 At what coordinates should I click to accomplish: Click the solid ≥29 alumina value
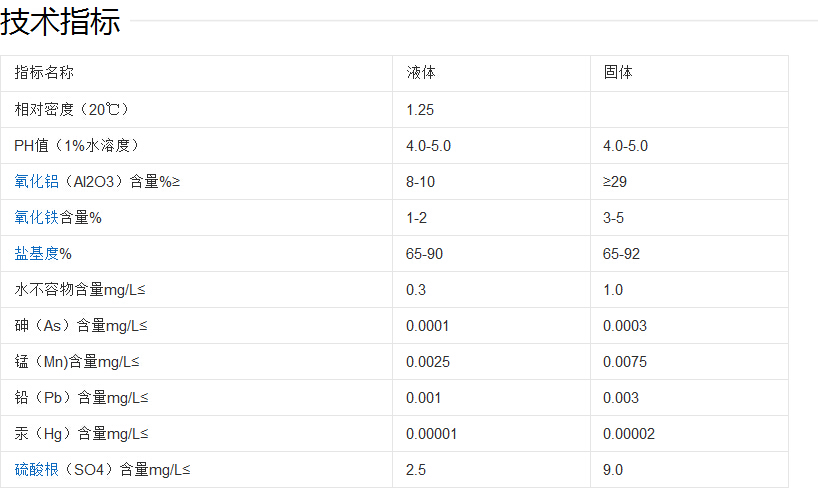click(615, 182)
